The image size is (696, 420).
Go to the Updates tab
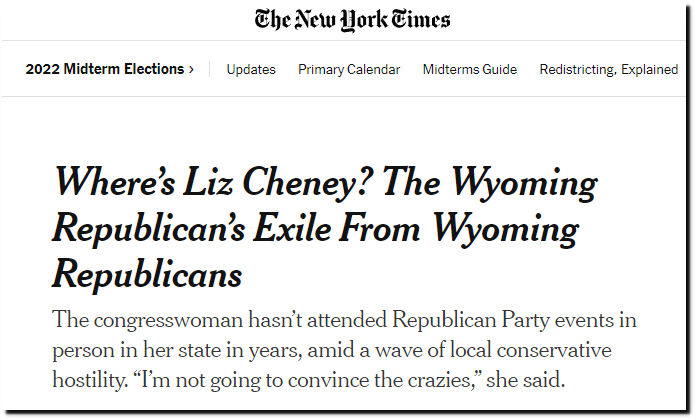(251, 70)
